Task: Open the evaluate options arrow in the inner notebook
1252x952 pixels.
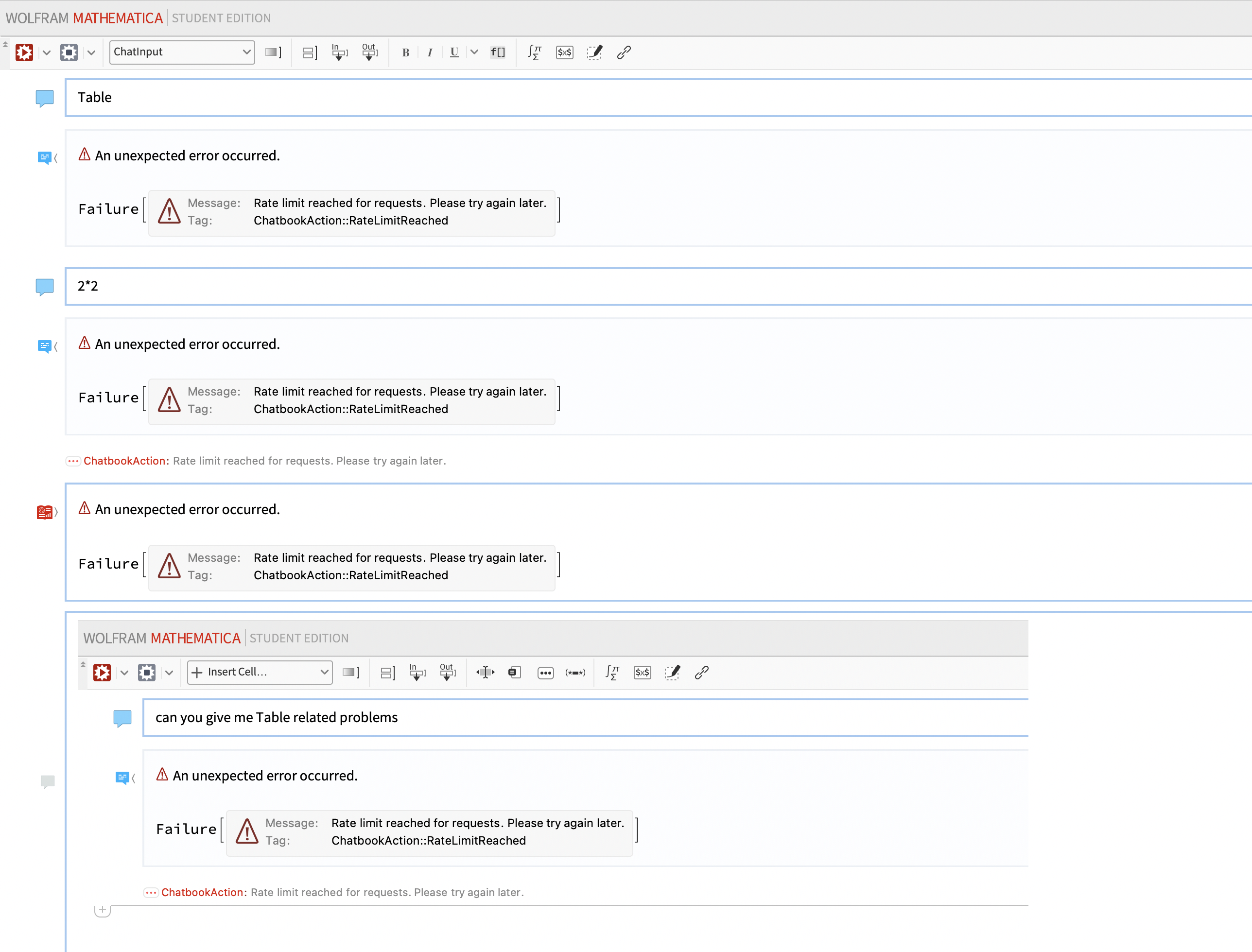Action: click(124, 673)
